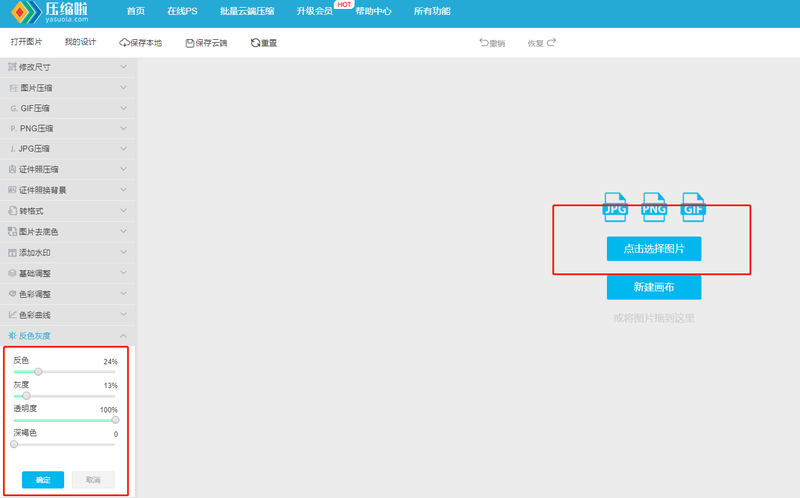Expand the 基础调整 section chevron
The height and width of the screenshot is (498, 800).
coord(123,273)
